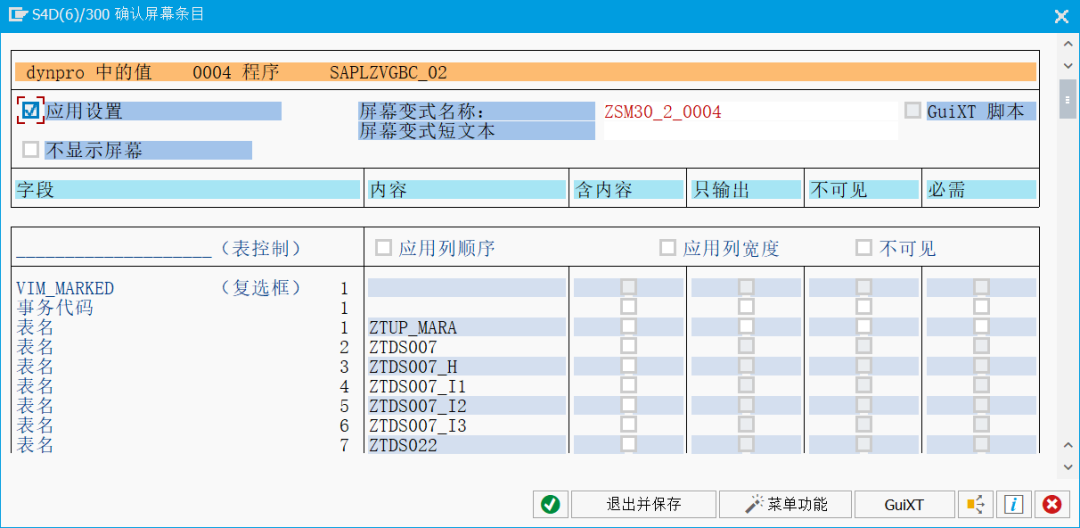Check the 应用列宽度 checkbox

(667, 248)
